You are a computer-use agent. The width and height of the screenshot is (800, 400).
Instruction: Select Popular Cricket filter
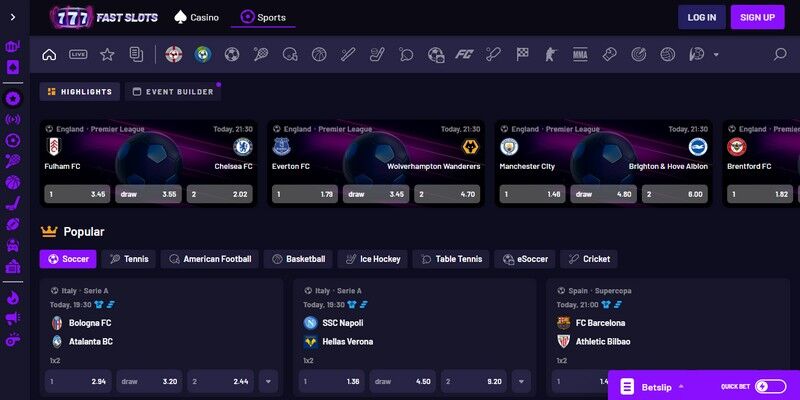589,259
